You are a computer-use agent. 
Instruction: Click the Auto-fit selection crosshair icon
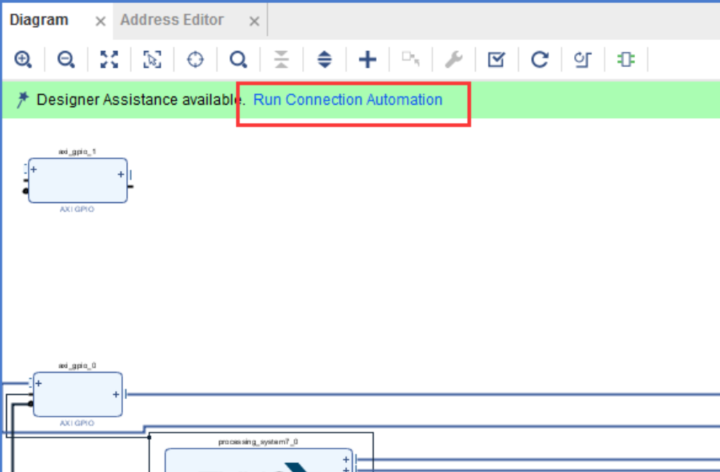pos(195,60)
